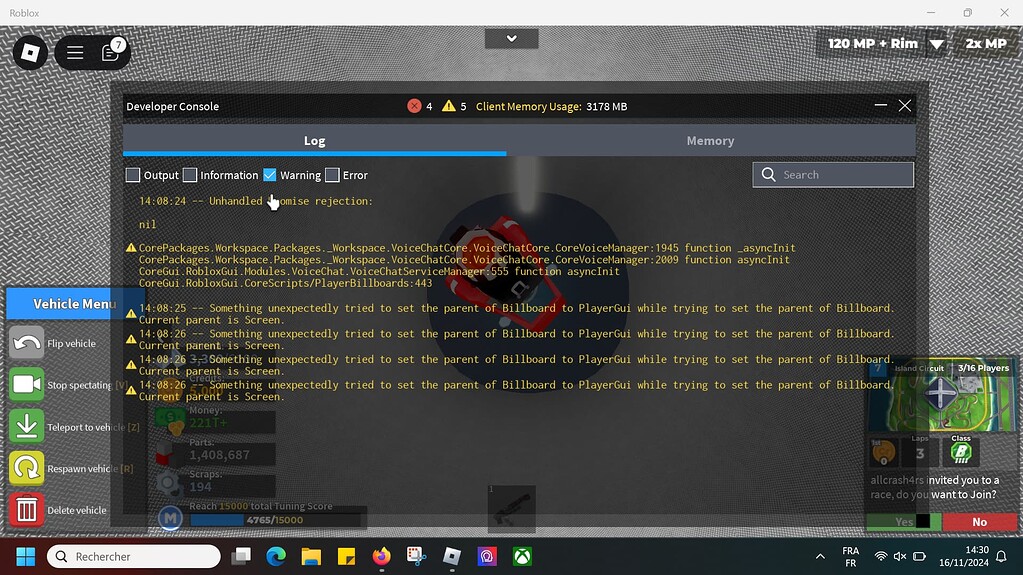Image resolution: width=1023 pixels, height=575 pixels.
Task: Uncheck the Warning filter checkbox
Action: (270, 175)
